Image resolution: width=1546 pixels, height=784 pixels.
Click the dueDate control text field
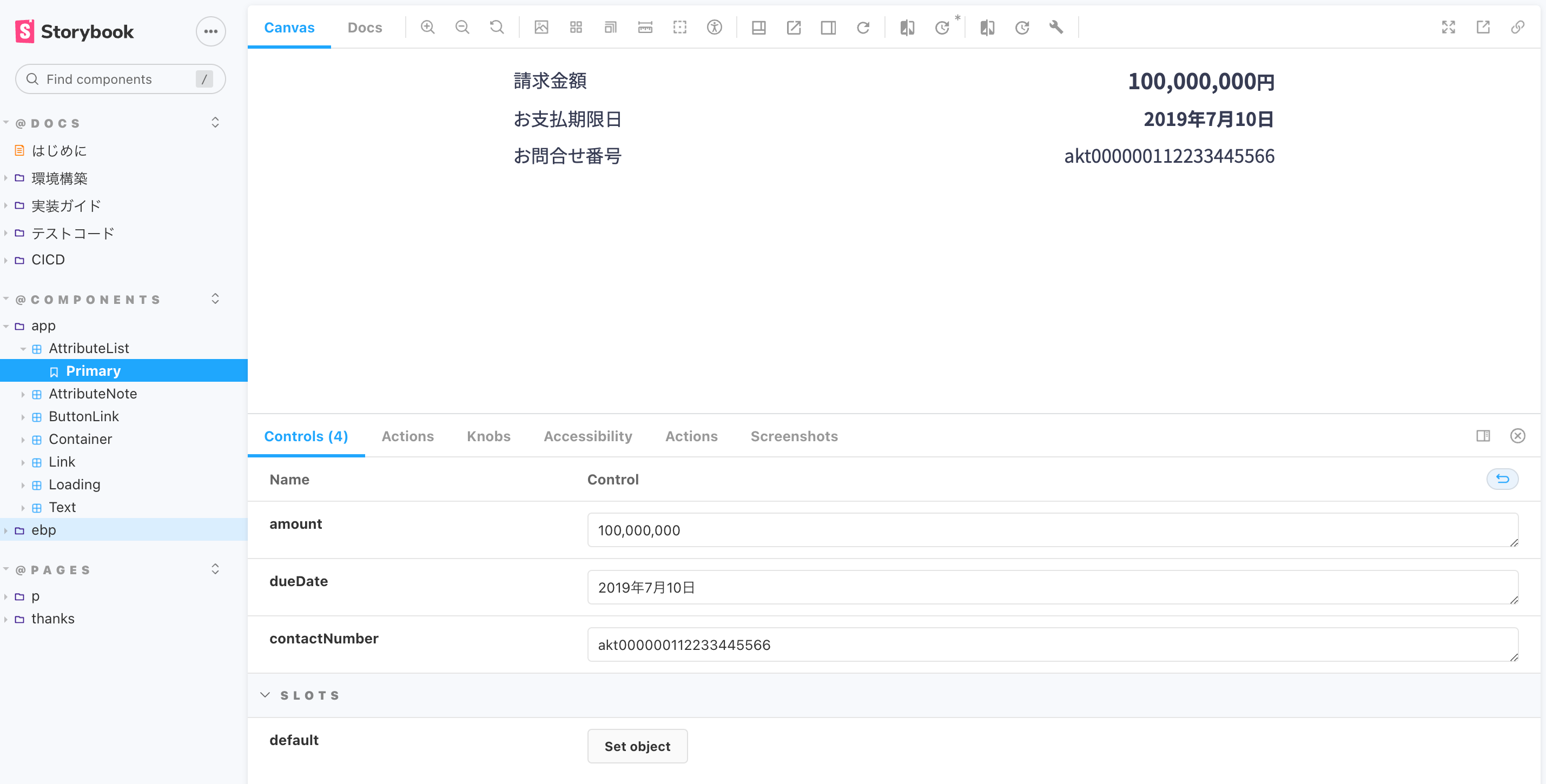[1052, 587]
